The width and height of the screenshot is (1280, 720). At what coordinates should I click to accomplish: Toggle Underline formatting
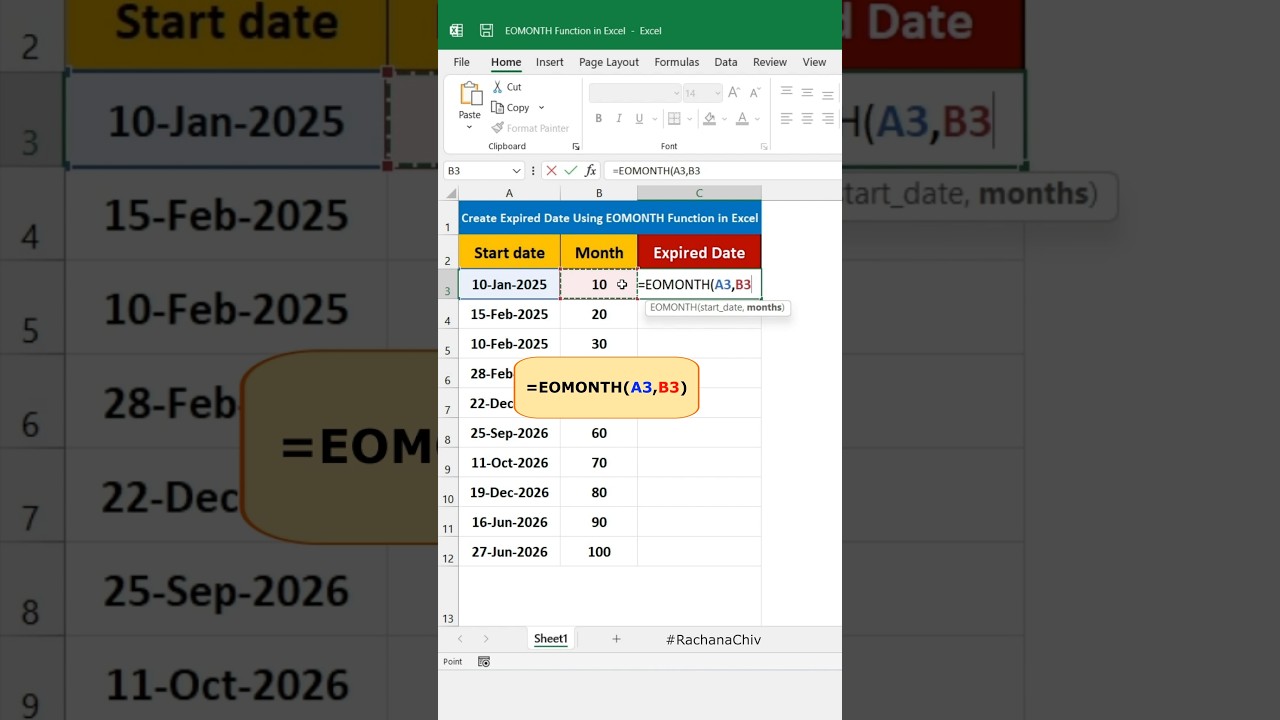pyautogui.click(x=638, y=119)
